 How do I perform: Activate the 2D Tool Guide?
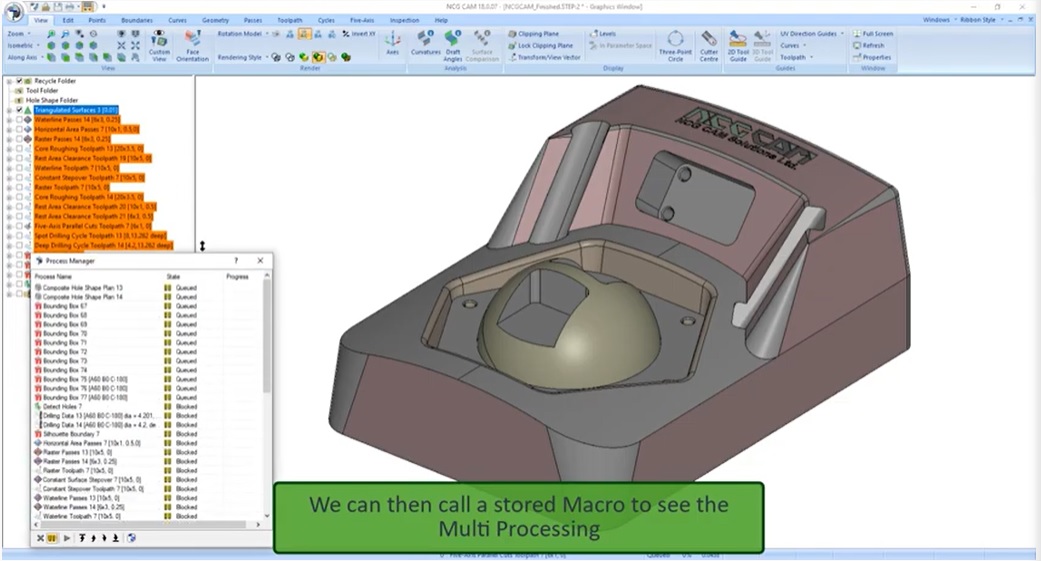tap(738, 45)
